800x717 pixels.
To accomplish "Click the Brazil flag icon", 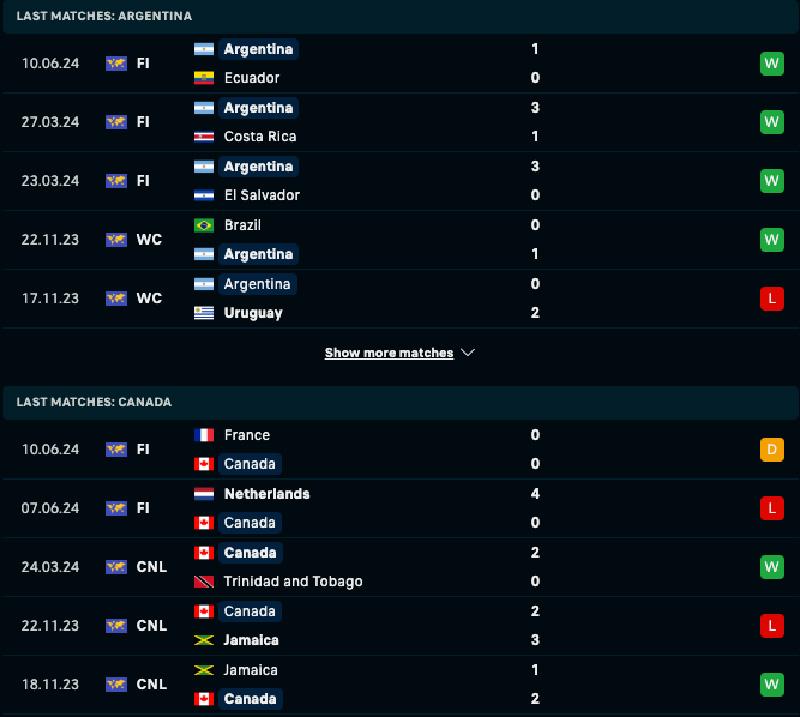I will (x=204, y=225).
